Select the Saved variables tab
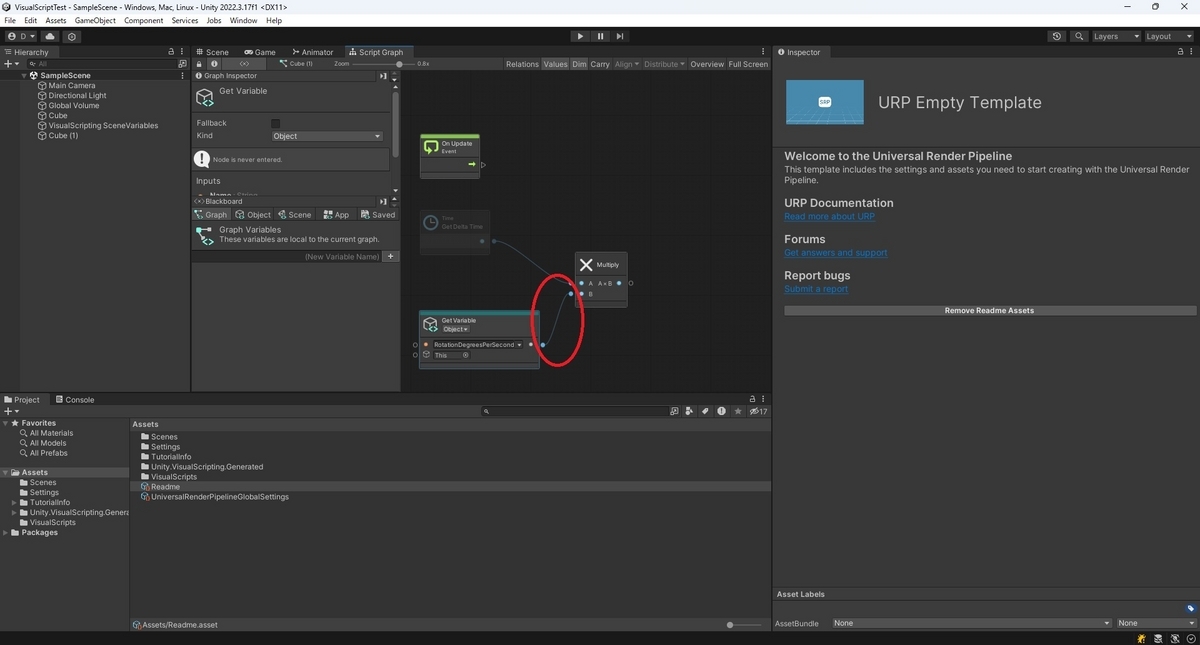1200x645 pixels. point(378,215)
